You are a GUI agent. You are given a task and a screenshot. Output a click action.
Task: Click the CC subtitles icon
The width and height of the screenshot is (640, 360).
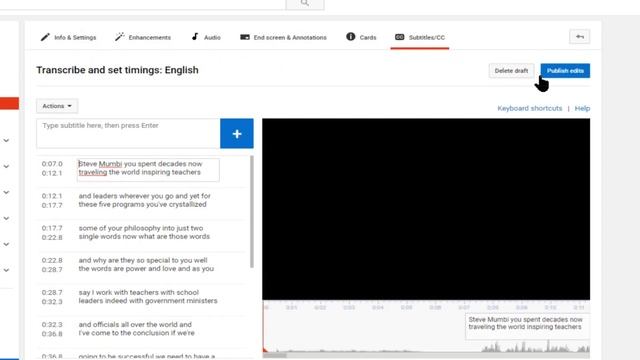tap(400, 37)
